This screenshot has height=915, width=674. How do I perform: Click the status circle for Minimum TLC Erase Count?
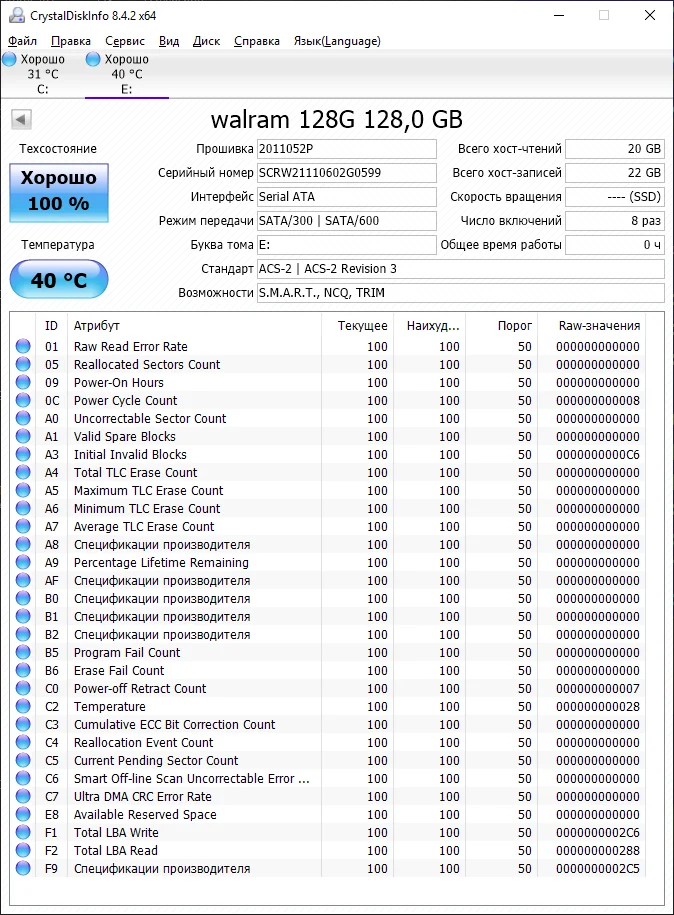point(23,508)
